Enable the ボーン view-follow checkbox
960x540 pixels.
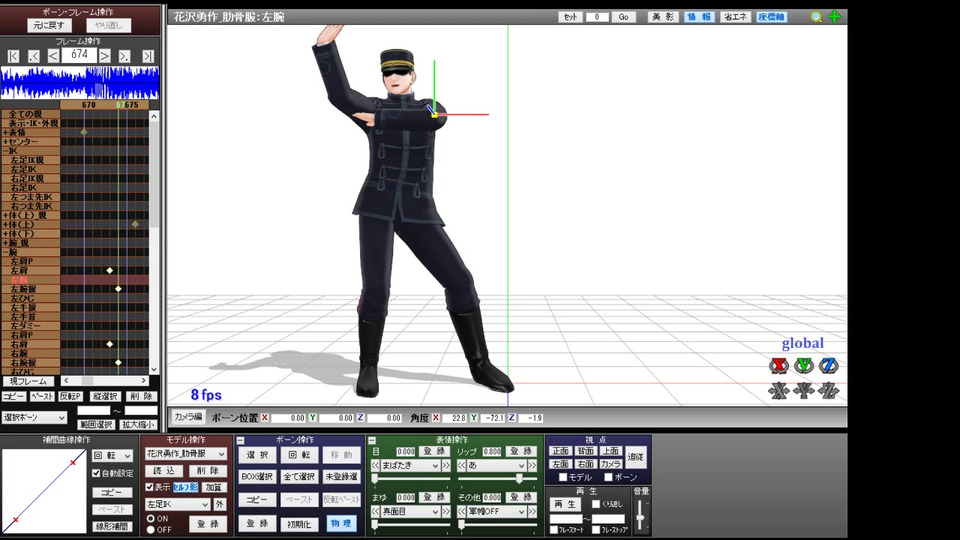point(607,477)
